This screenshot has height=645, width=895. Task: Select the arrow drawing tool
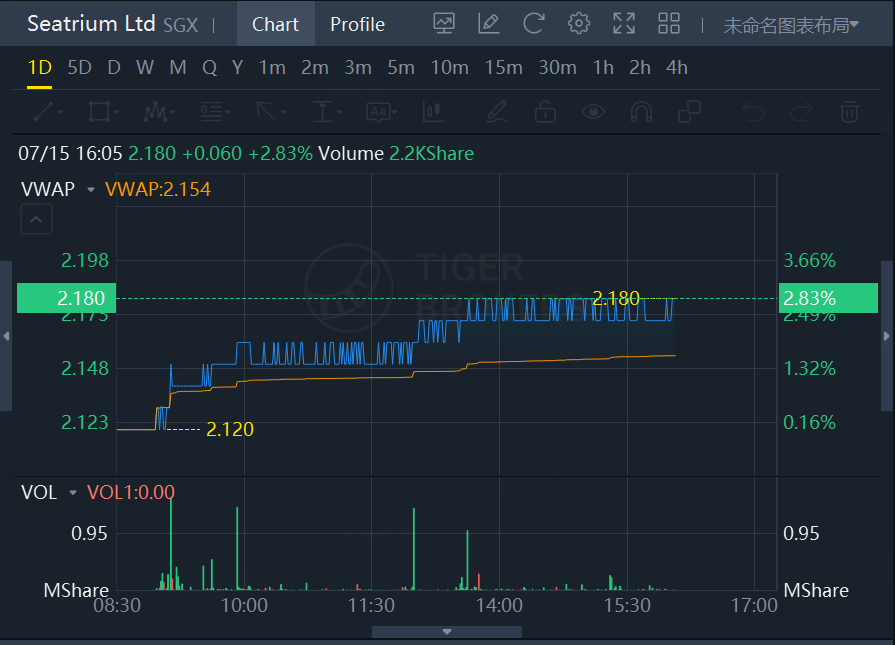(267, 112)
